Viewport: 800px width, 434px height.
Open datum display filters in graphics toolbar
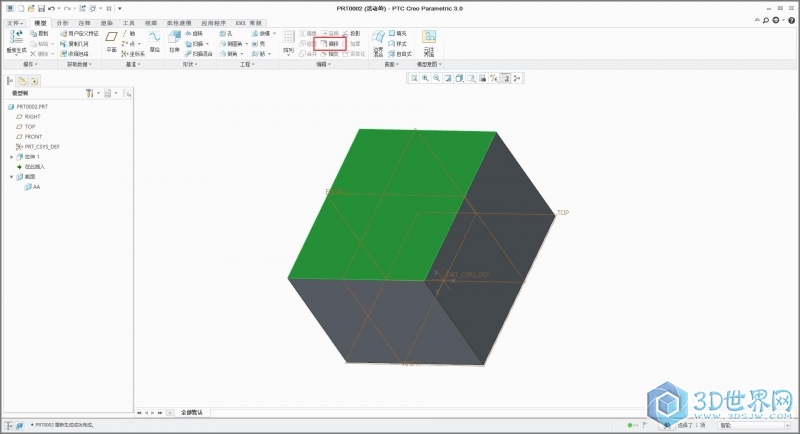494,78
